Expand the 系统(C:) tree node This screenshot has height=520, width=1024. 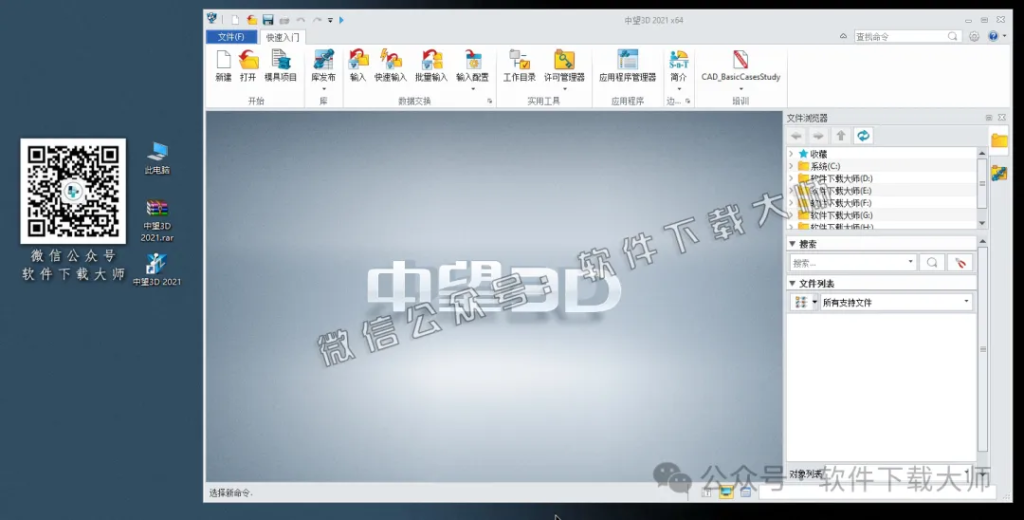[x=792, y=167]
